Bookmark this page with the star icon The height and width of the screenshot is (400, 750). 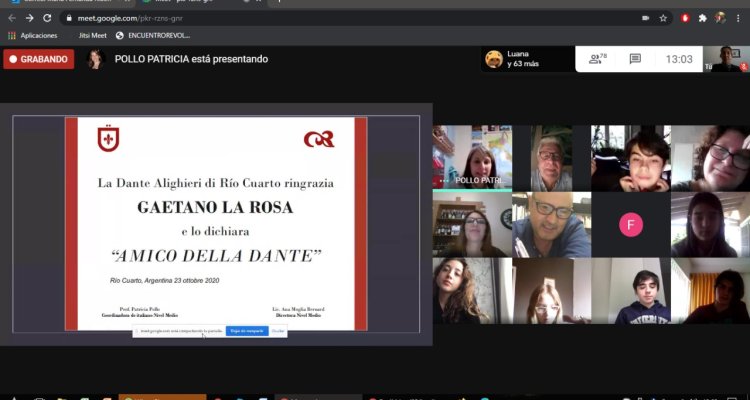pyautogui.click(x=663, y=18)
